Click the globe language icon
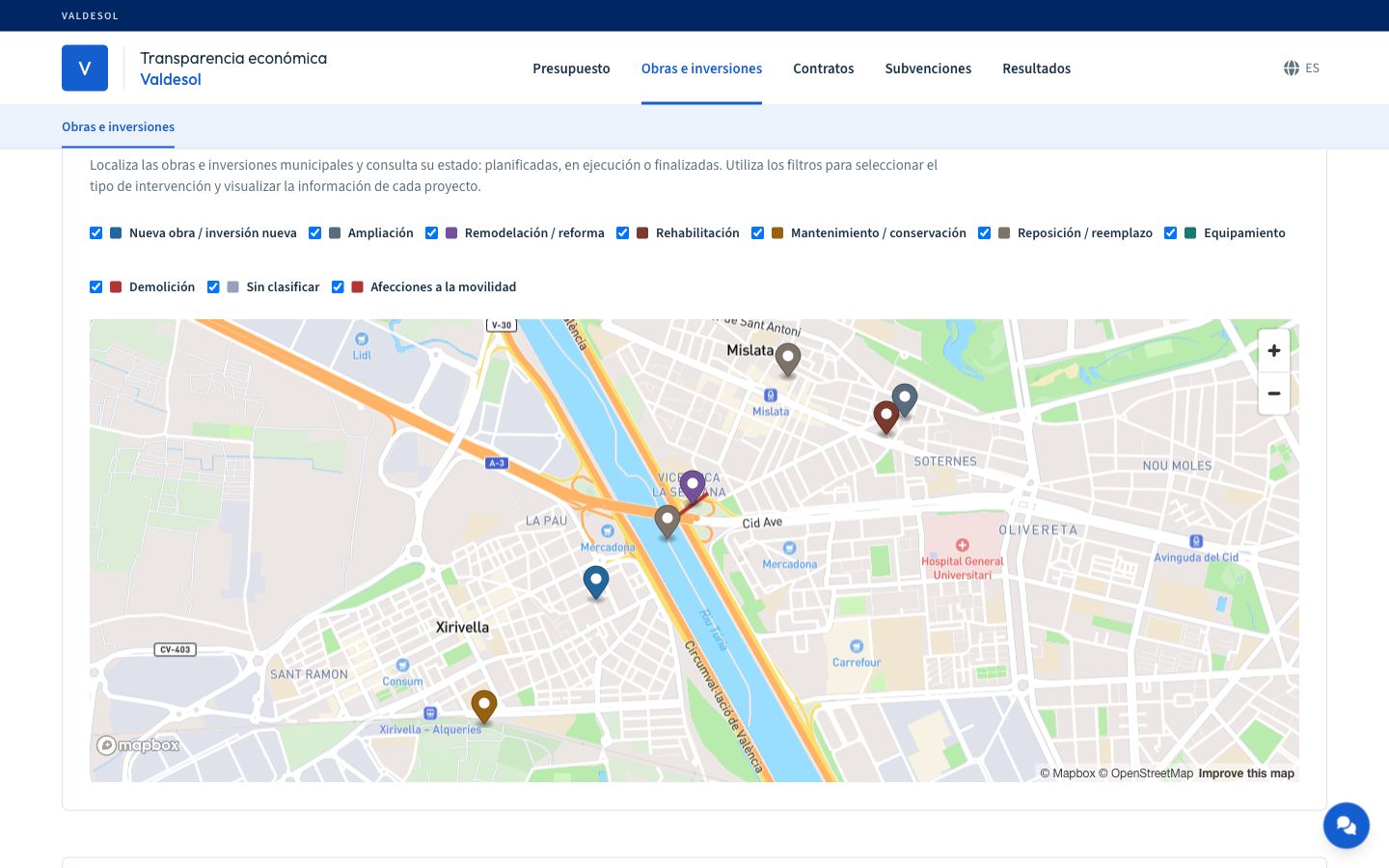The height and width of the screenshot is (868, 1389). click(x=1292, y=68)
